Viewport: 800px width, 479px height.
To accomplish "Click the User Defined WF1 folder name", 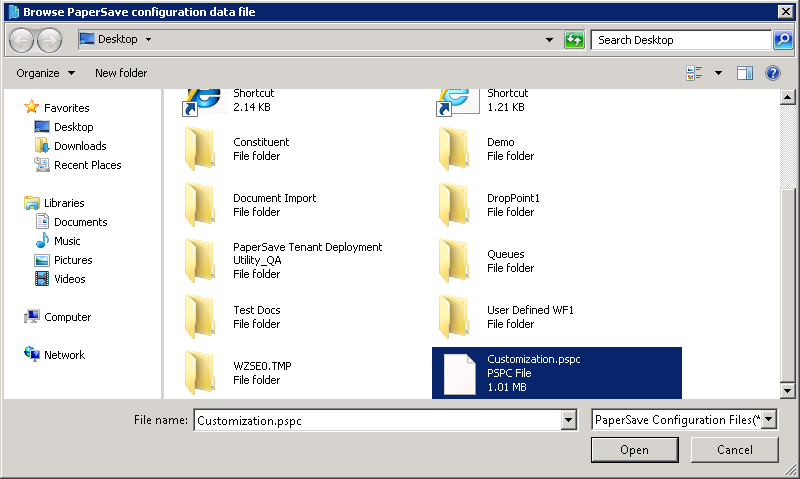I will (530, 310).
